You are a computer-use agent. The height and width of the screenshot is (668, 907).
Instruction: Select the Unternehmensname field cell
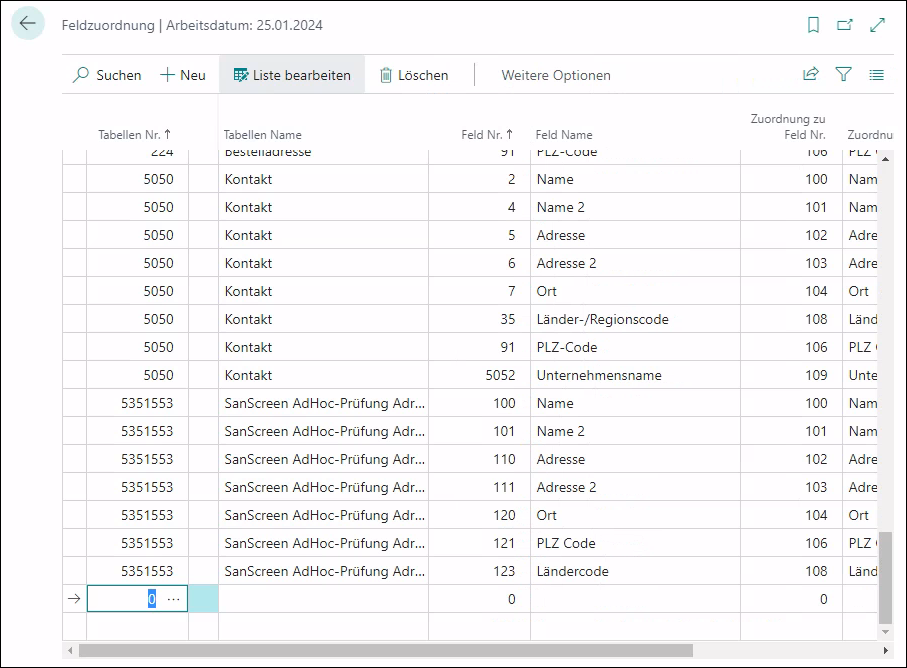(598, 375)
